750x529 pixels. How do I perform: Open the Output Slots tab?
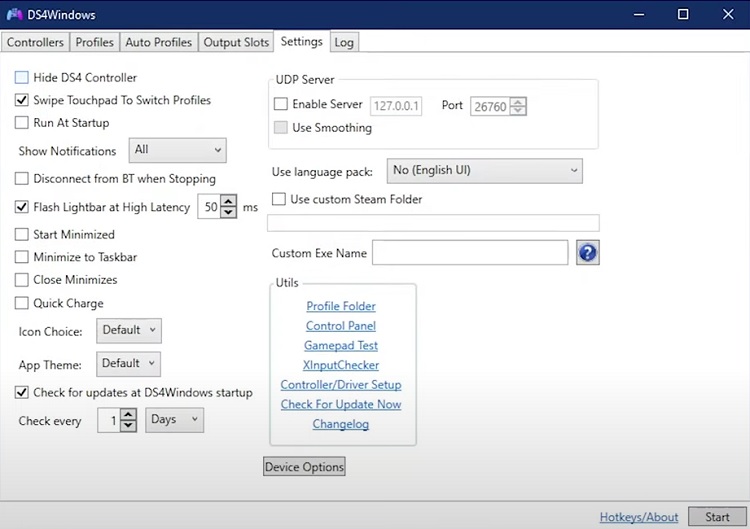236,42
